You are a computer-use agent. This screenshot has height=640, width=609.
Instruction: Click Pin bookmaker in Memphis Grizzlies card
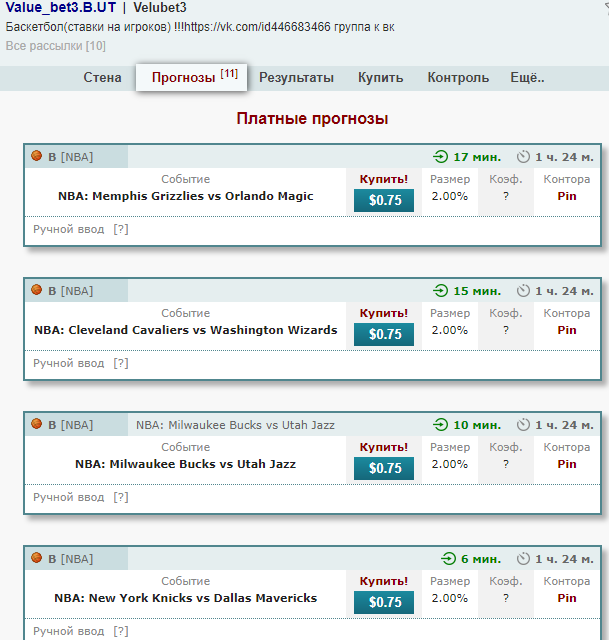click(x=567, y=196)
